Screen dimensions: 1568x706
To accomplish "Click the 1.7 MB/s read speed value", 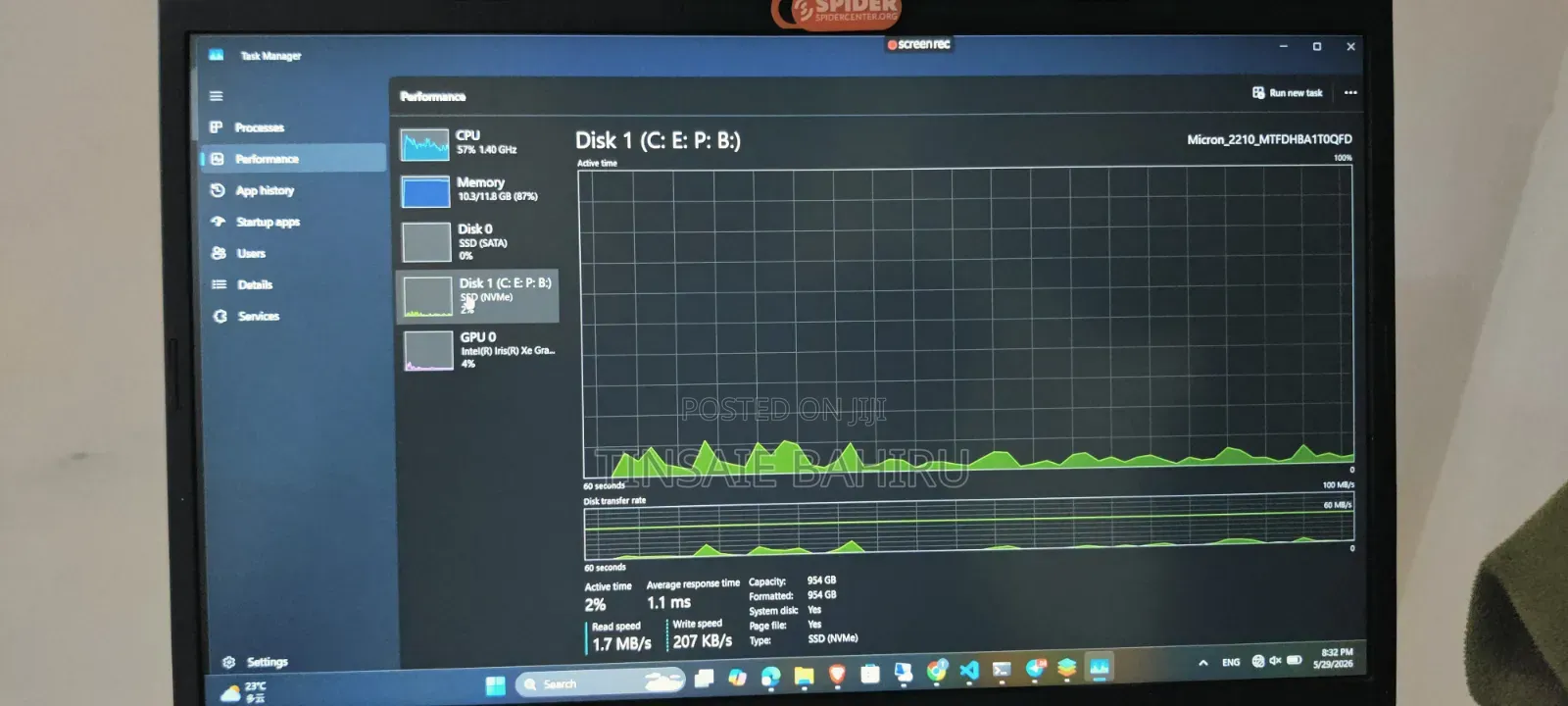I will point(621,644).
